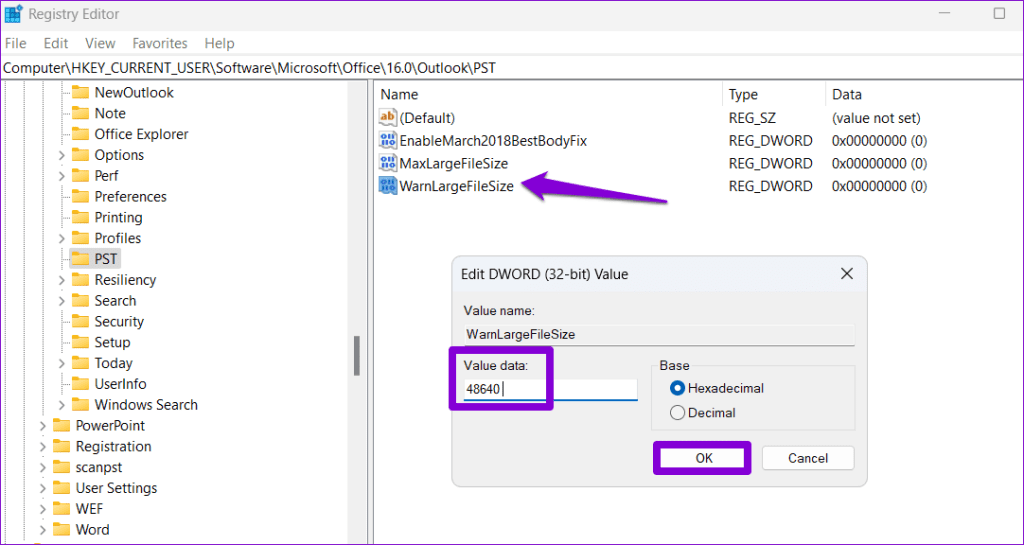Viewport: 1024px width, 545px height.
Task: Click the EnableMarch2018BestBodyFix value name
Action: tap(493, 140)
